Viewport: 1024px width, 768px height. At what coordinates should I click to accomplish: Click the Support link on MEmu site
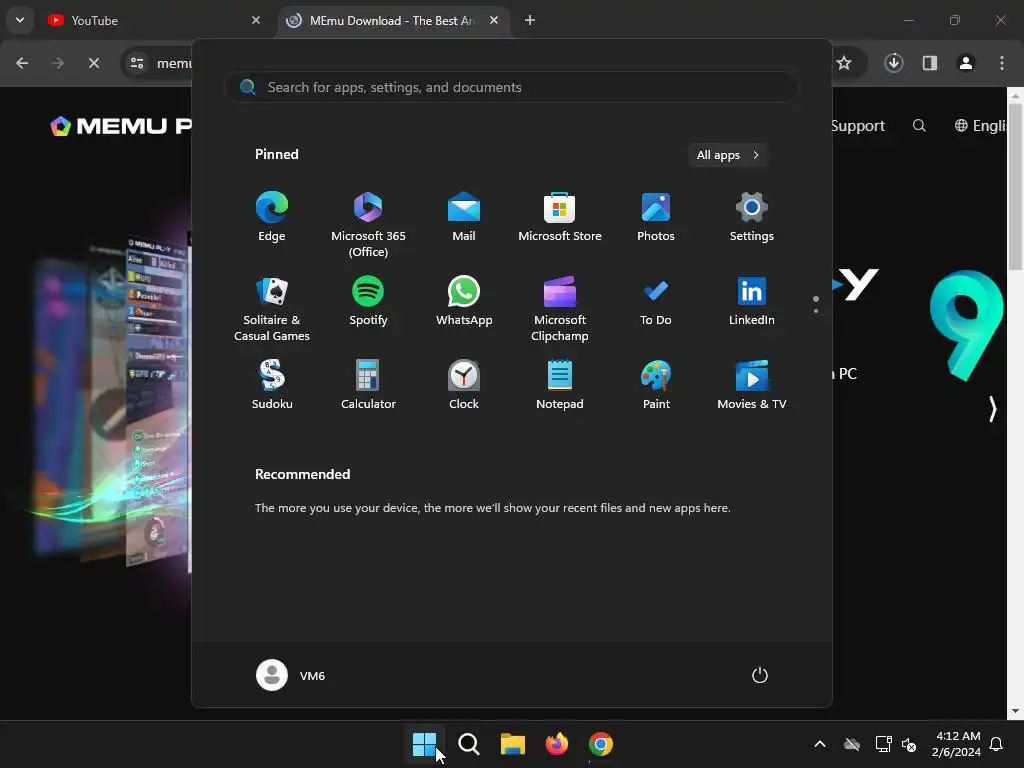click(857, 125)
